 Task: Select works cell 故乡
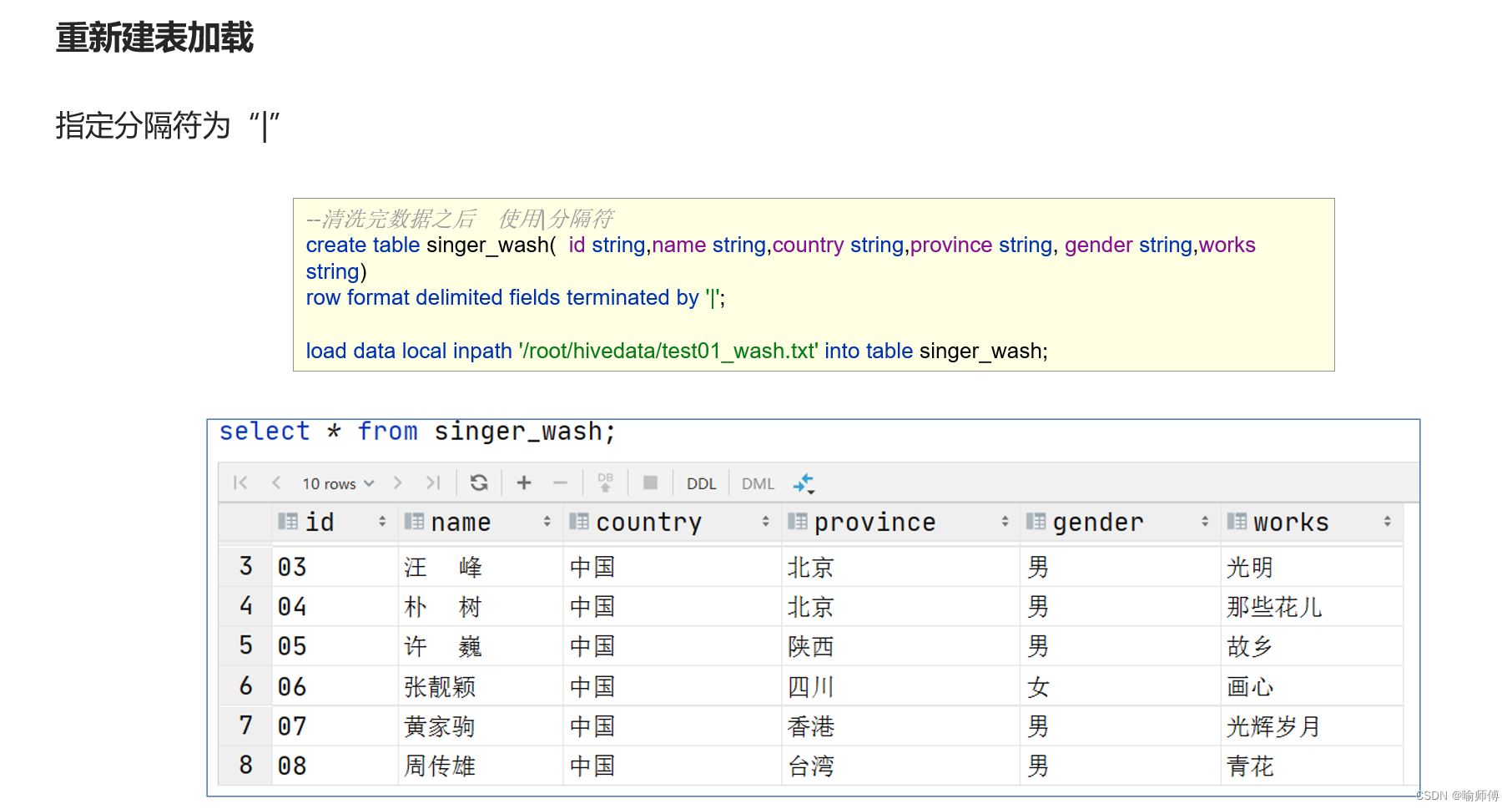tap(1312, 646)
